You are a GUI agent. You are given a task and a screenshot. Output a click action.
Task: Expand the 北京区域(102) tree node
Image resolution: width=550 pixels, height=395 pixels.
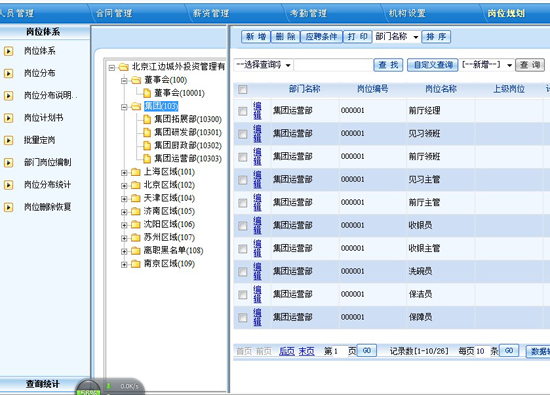[124, 186]
